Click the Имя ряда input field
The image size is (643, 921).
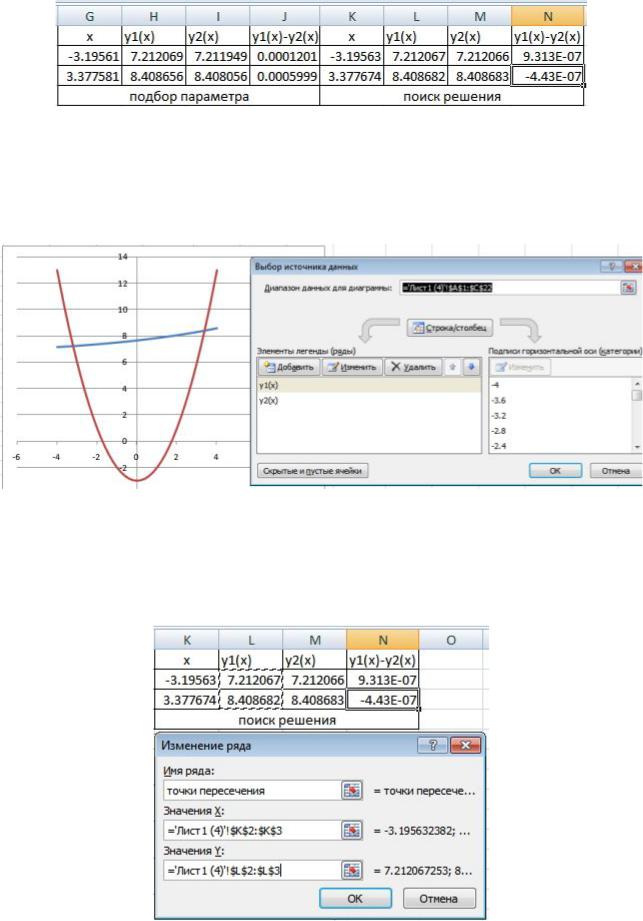252,791
